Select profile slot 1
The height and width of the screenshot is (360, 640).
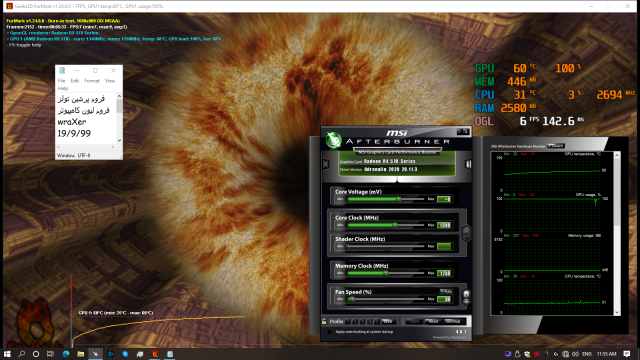[x=347, y=322]
